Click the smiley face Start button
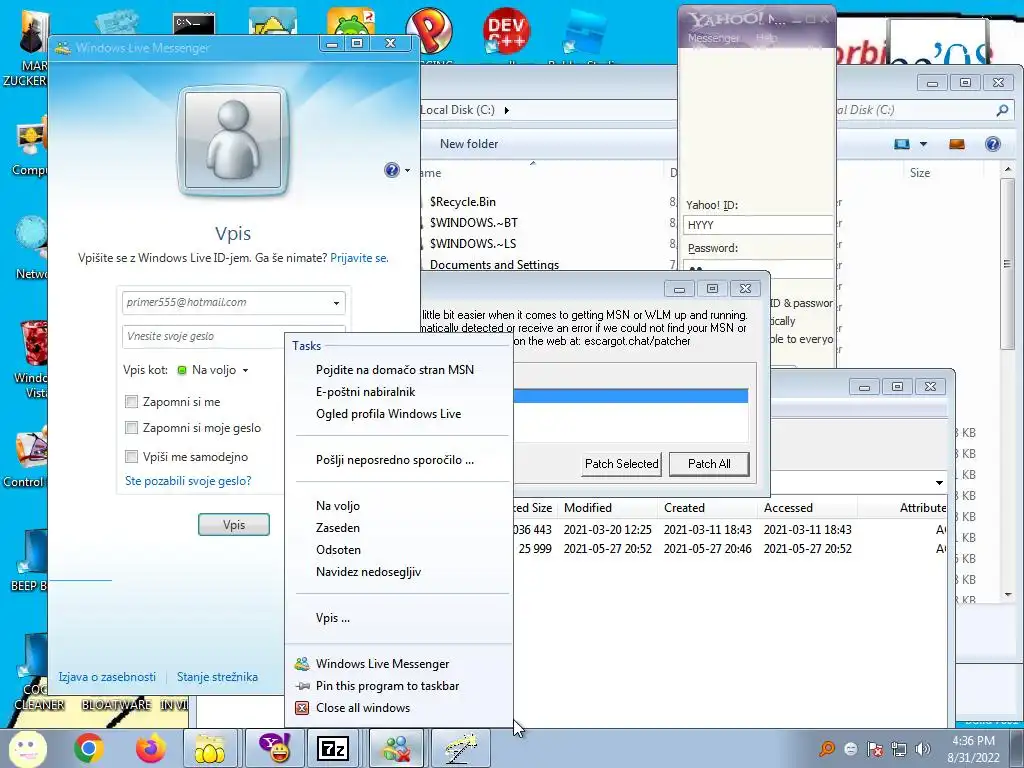Viewport: 1024px width, 768px height. pos(27,748)
